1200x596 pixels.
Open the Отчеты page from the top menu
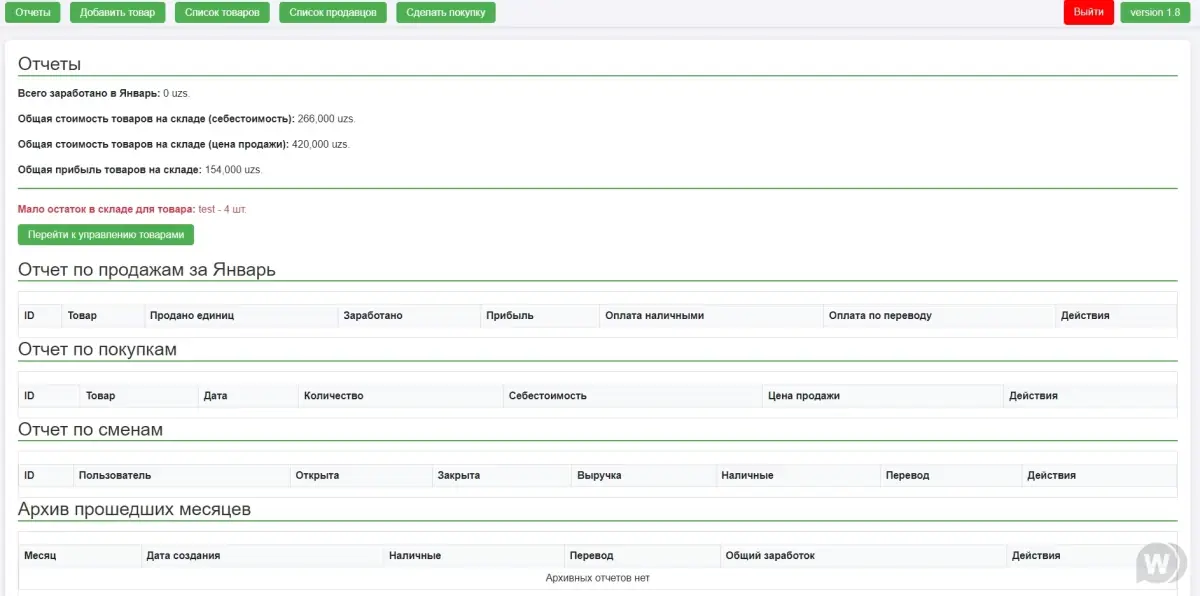31,12
